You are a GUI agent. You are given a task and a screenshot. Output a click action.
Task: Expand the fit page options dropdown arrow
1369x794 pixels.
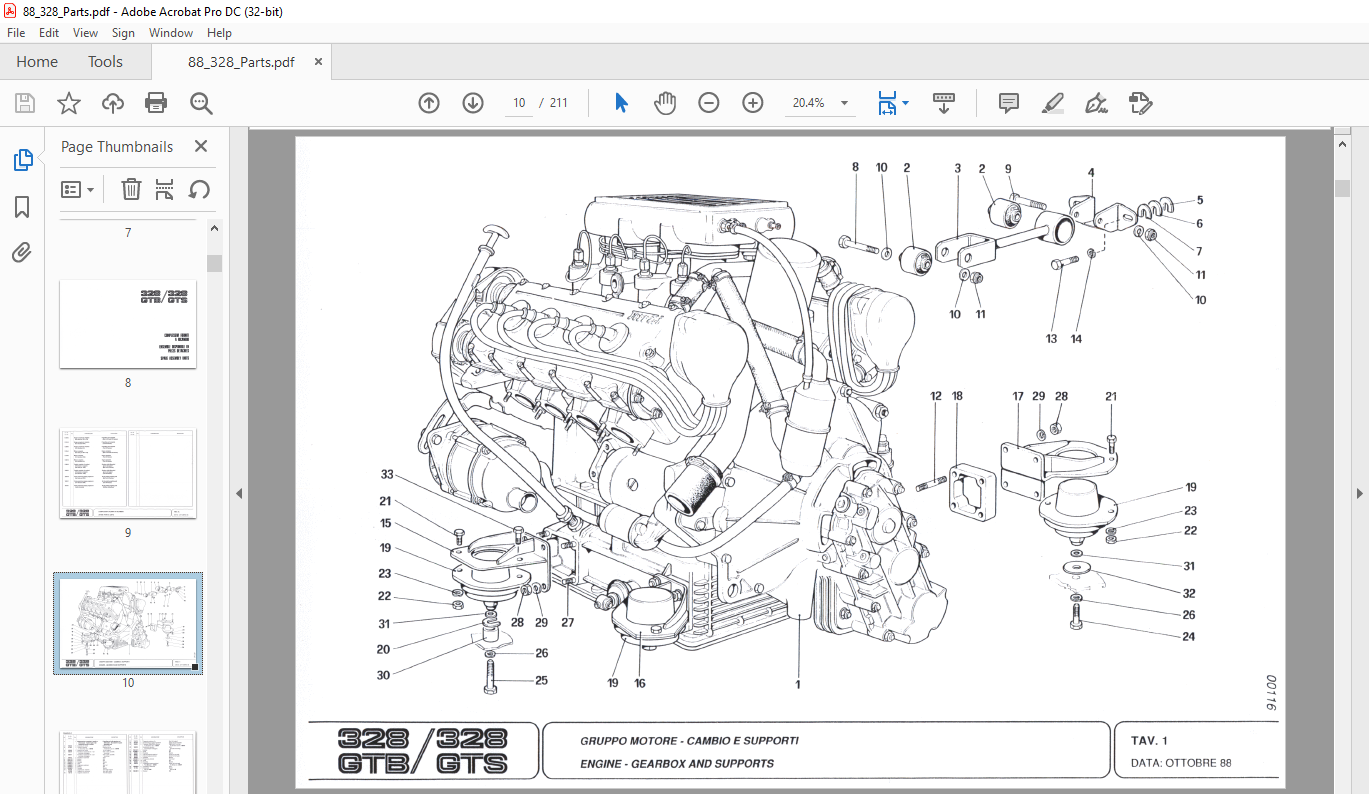[x=905, y=103]
